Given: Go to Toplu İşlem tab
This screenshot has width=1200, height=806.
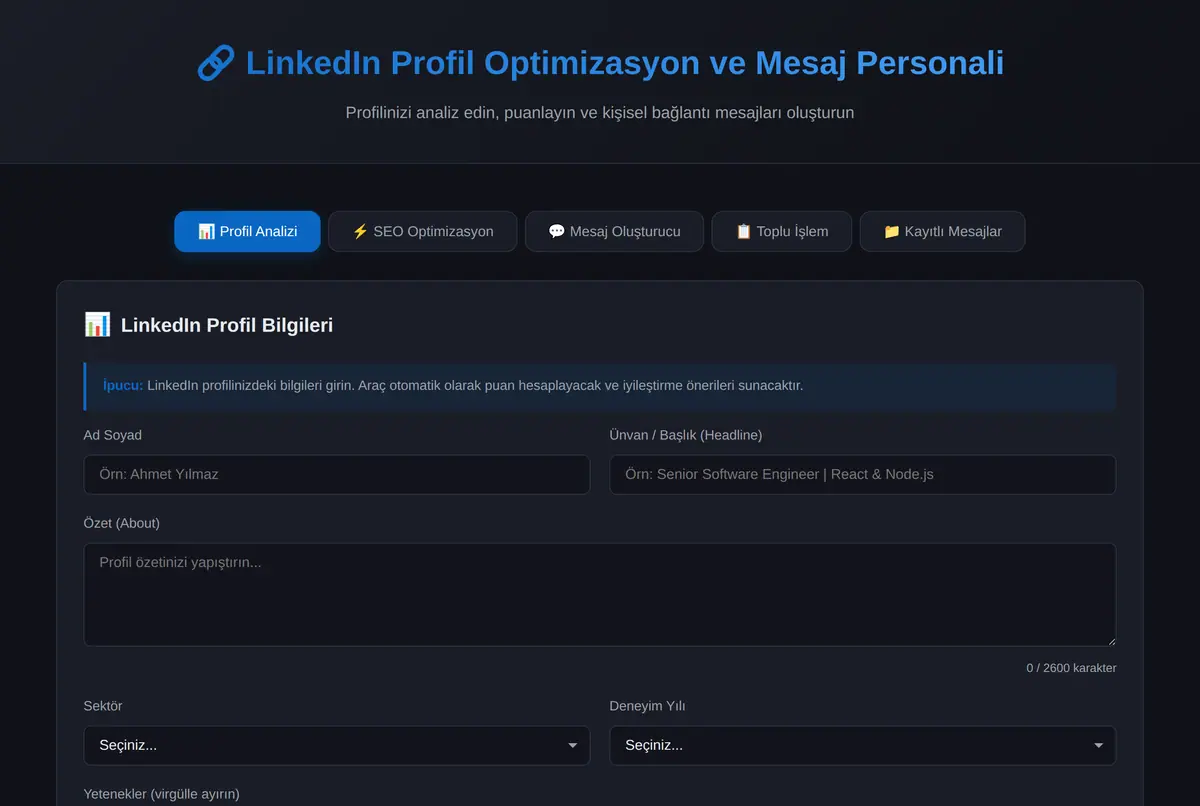Looking at the screenshot, I should click(x=782, y=231).
